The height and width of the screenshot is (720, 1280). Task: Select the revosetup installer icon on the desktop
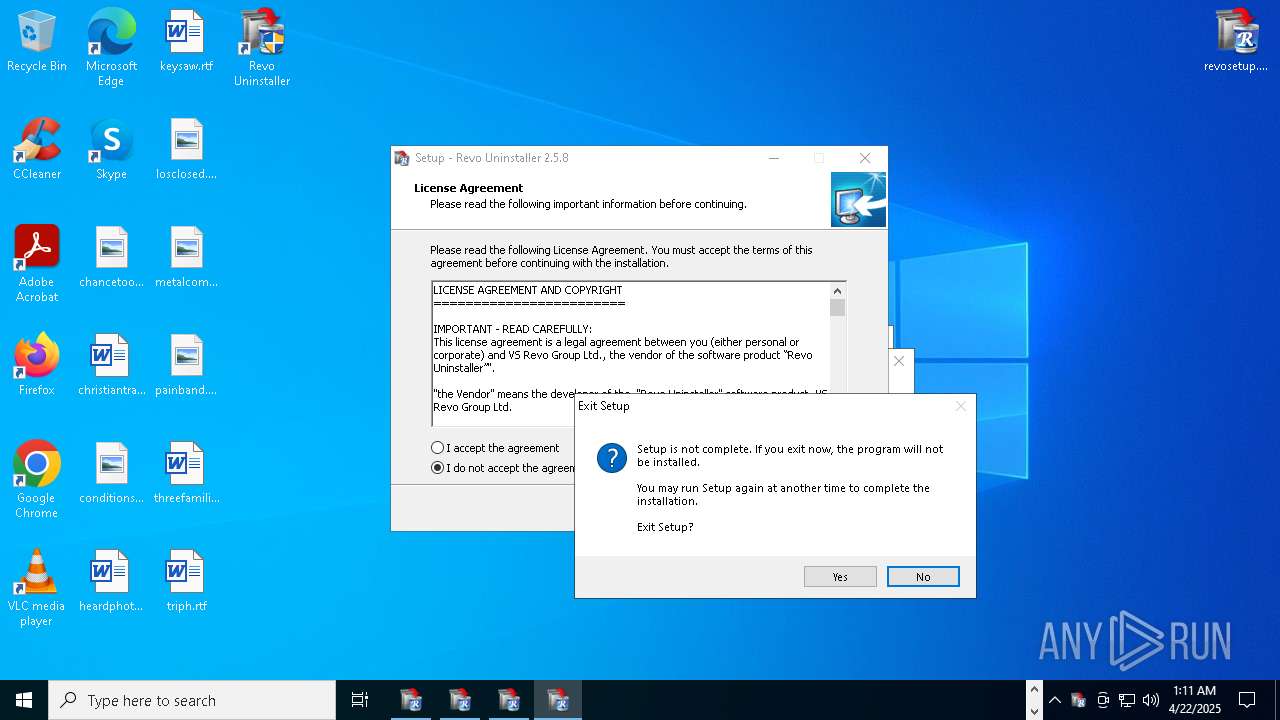[1236, 42]
